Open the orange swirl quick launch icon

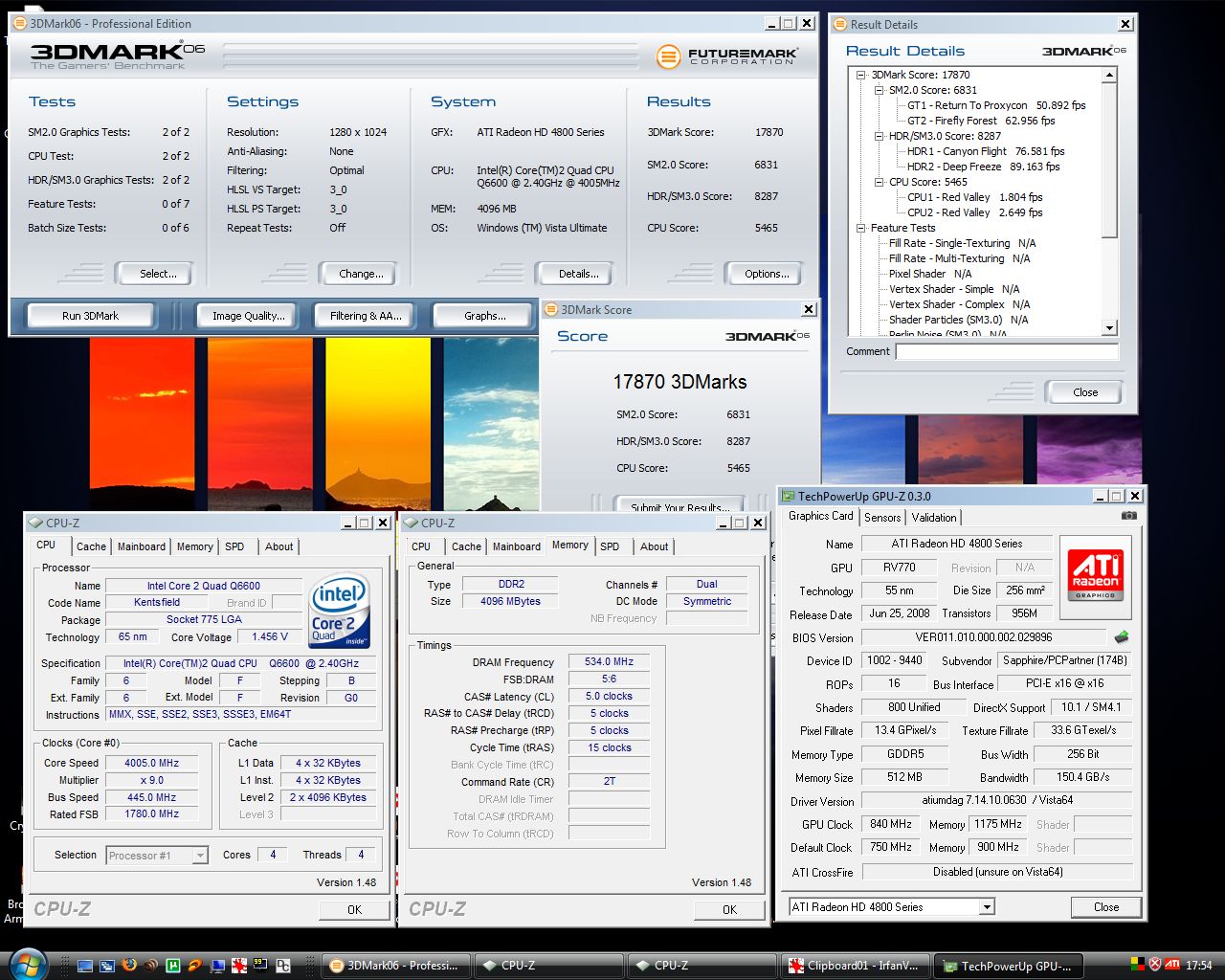[x=195, y=966]
